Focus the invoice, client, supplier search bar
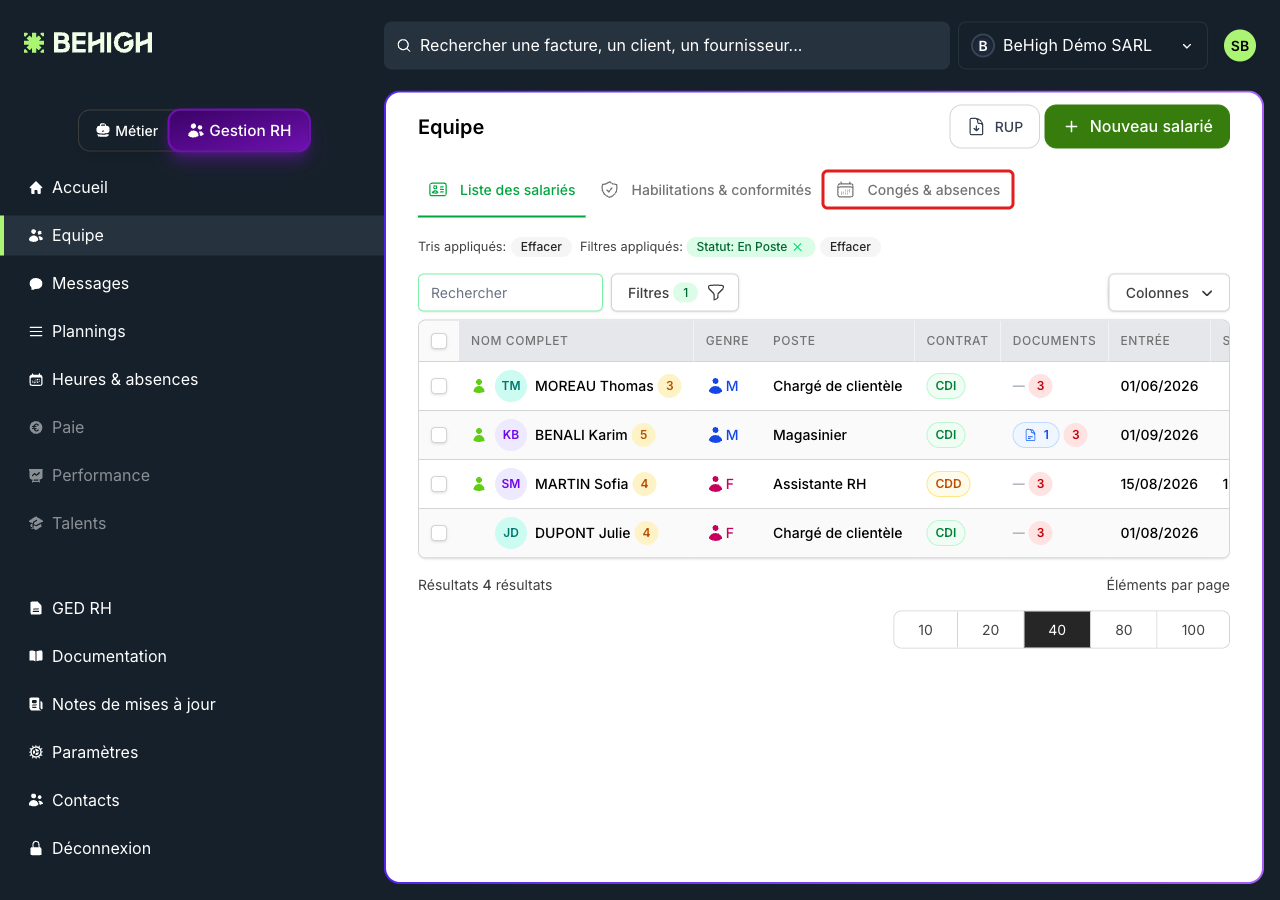The height and width of the screenshot is (900, 1280). coord(667,46)
